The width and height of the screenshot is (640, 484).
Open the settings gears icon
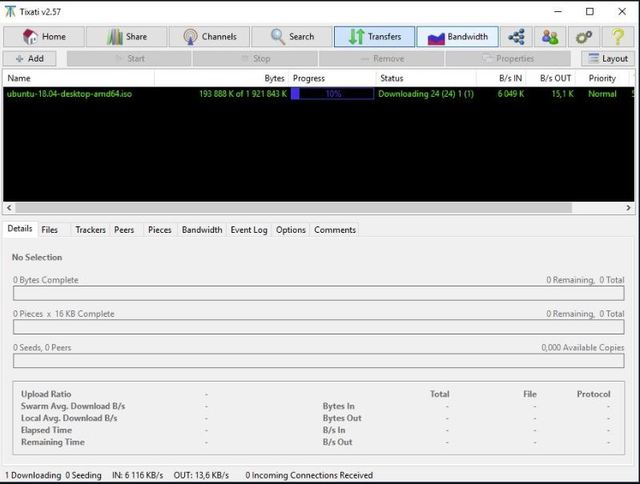click(x=584, y=37)
